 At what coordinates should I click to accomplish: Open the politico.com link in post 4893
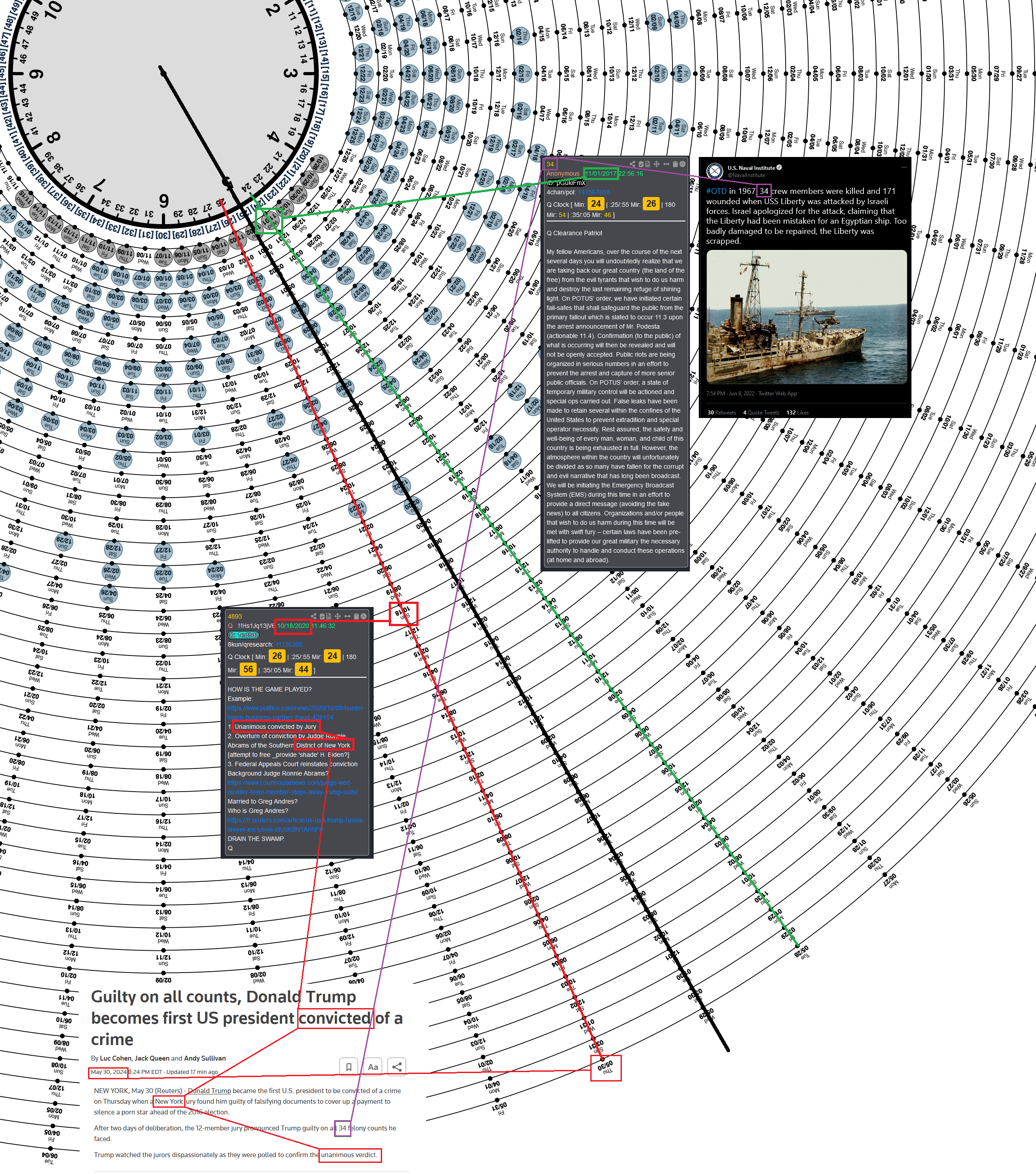[x=296, y=713]
